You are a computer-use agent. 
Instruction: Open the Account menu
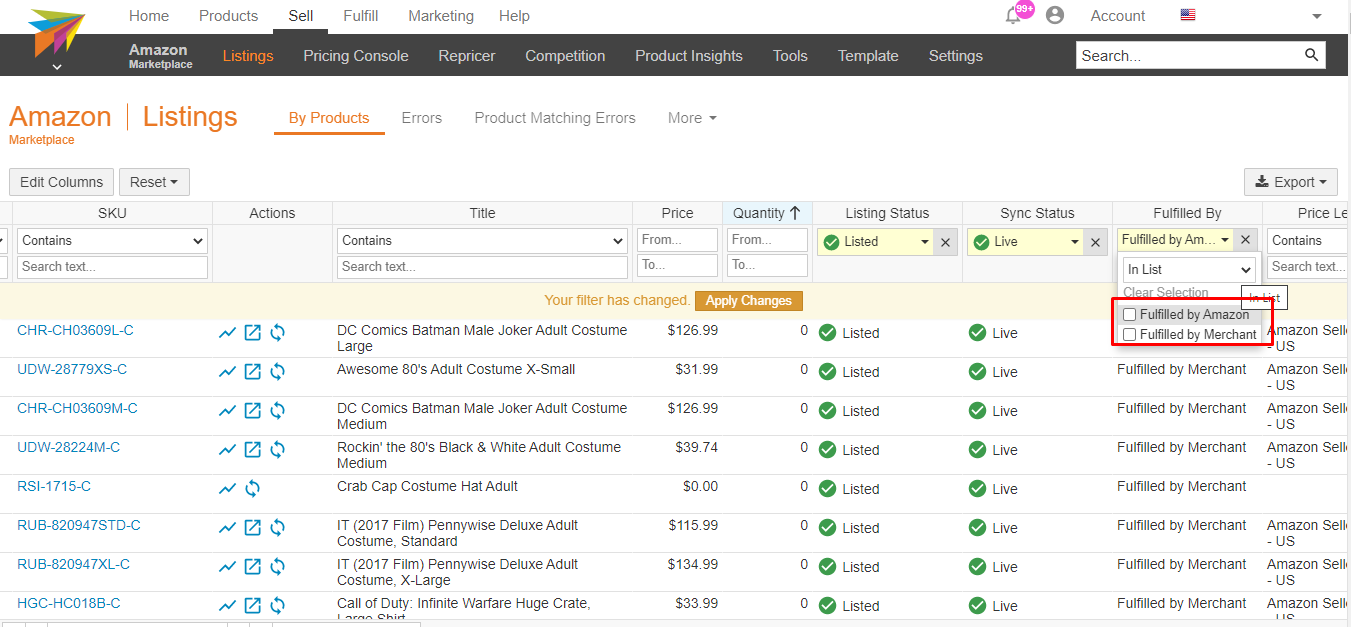pos(1118,16)
